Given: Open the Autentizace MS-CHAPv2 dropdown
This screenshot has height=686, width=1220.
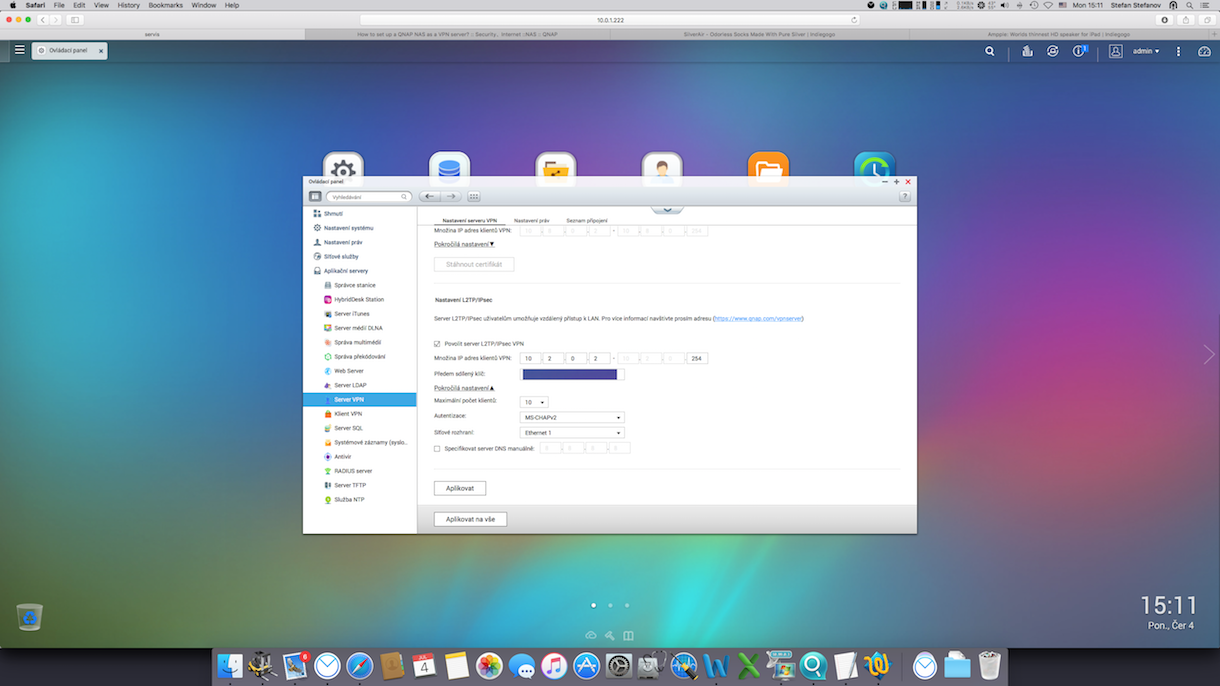Looking at the screenshot, I should point(572,417).
